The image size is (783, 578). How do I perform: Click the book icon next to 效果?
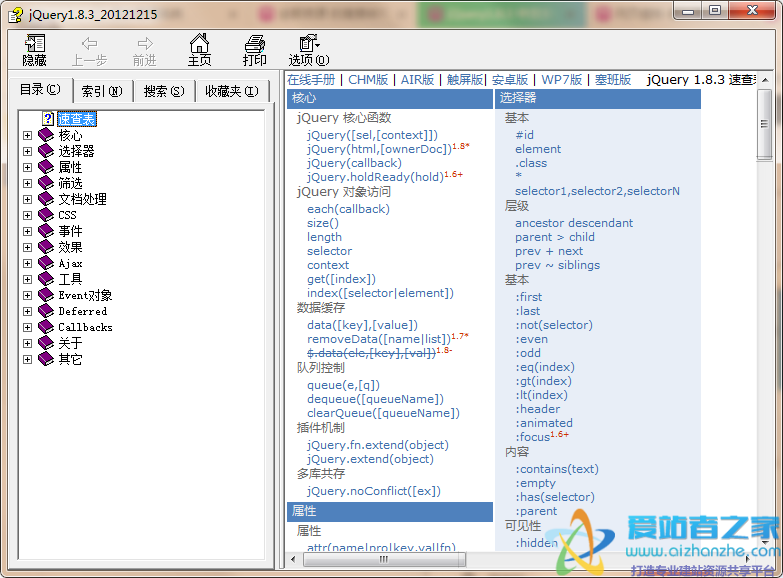click(x=46, y=247)
